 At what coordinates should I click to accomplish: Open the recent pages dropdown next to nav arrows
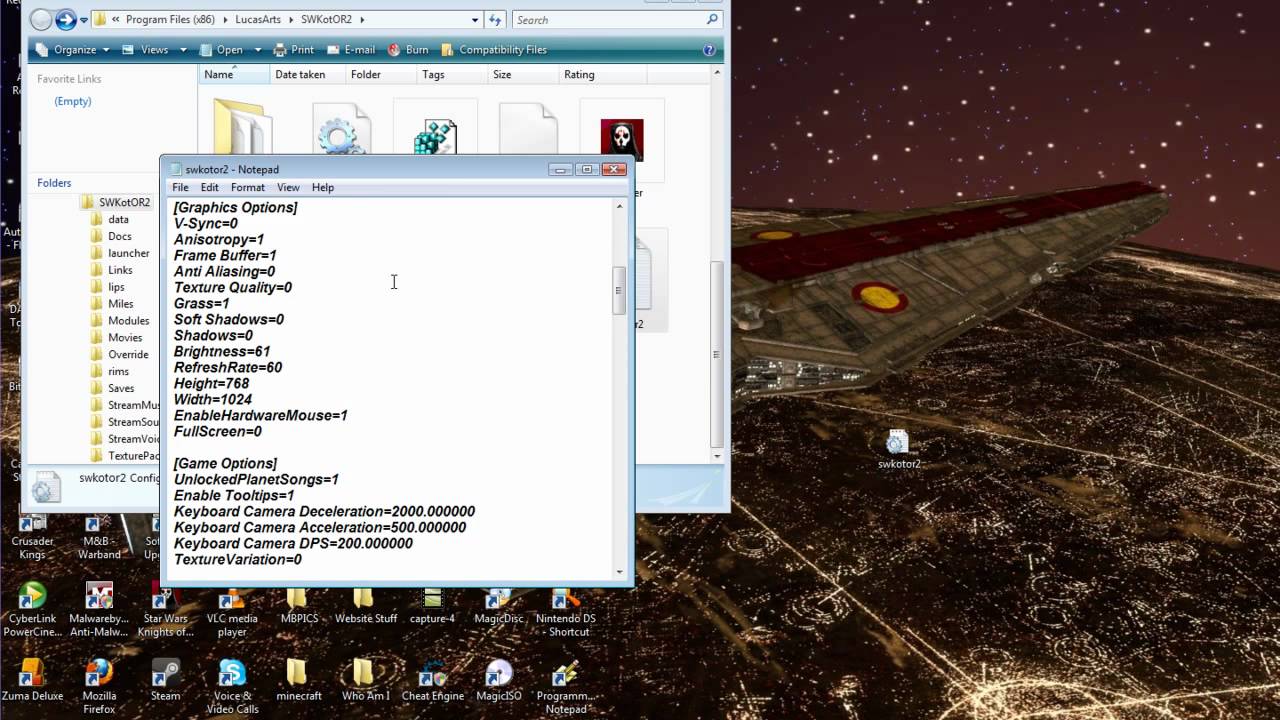(x=85, y=19)
